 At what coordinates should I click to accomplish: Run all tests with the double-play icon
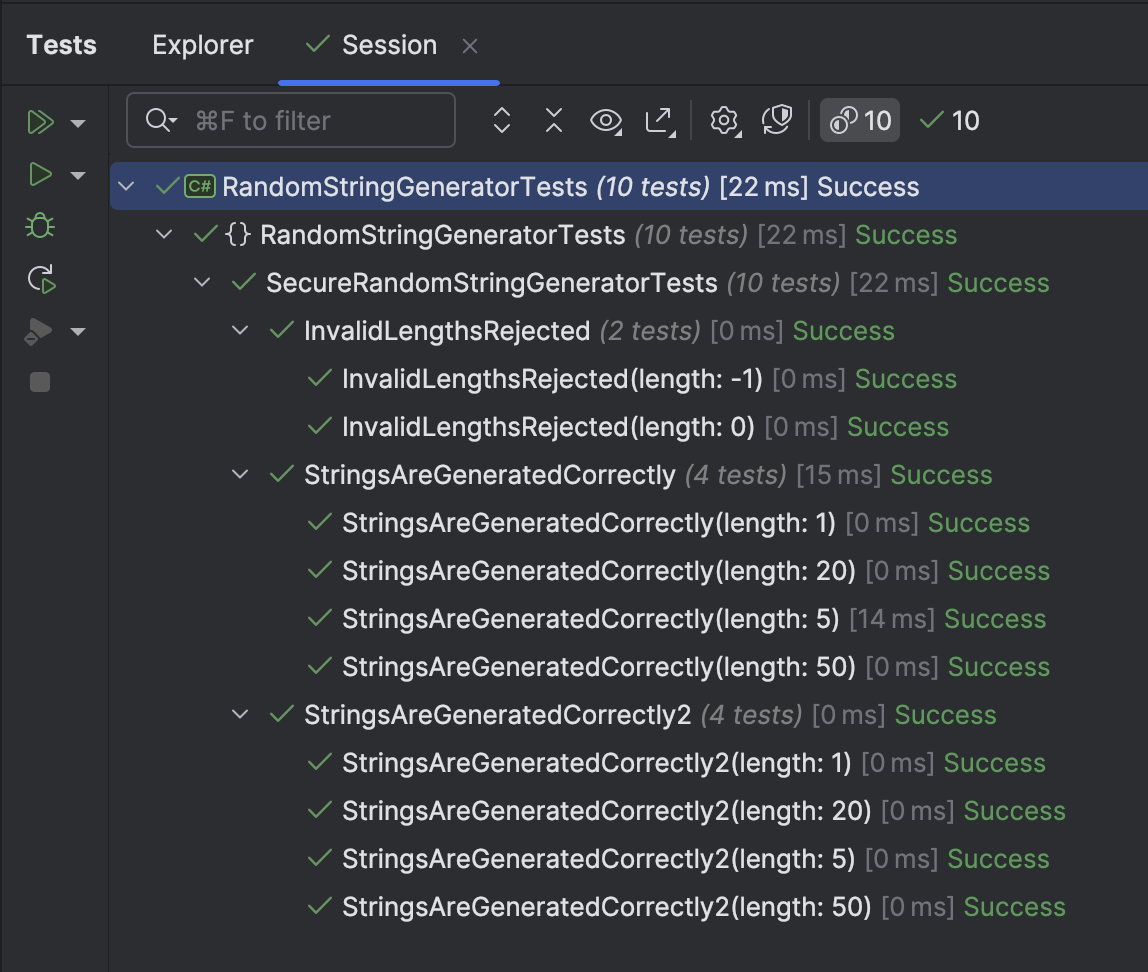[x=40, y=121]
